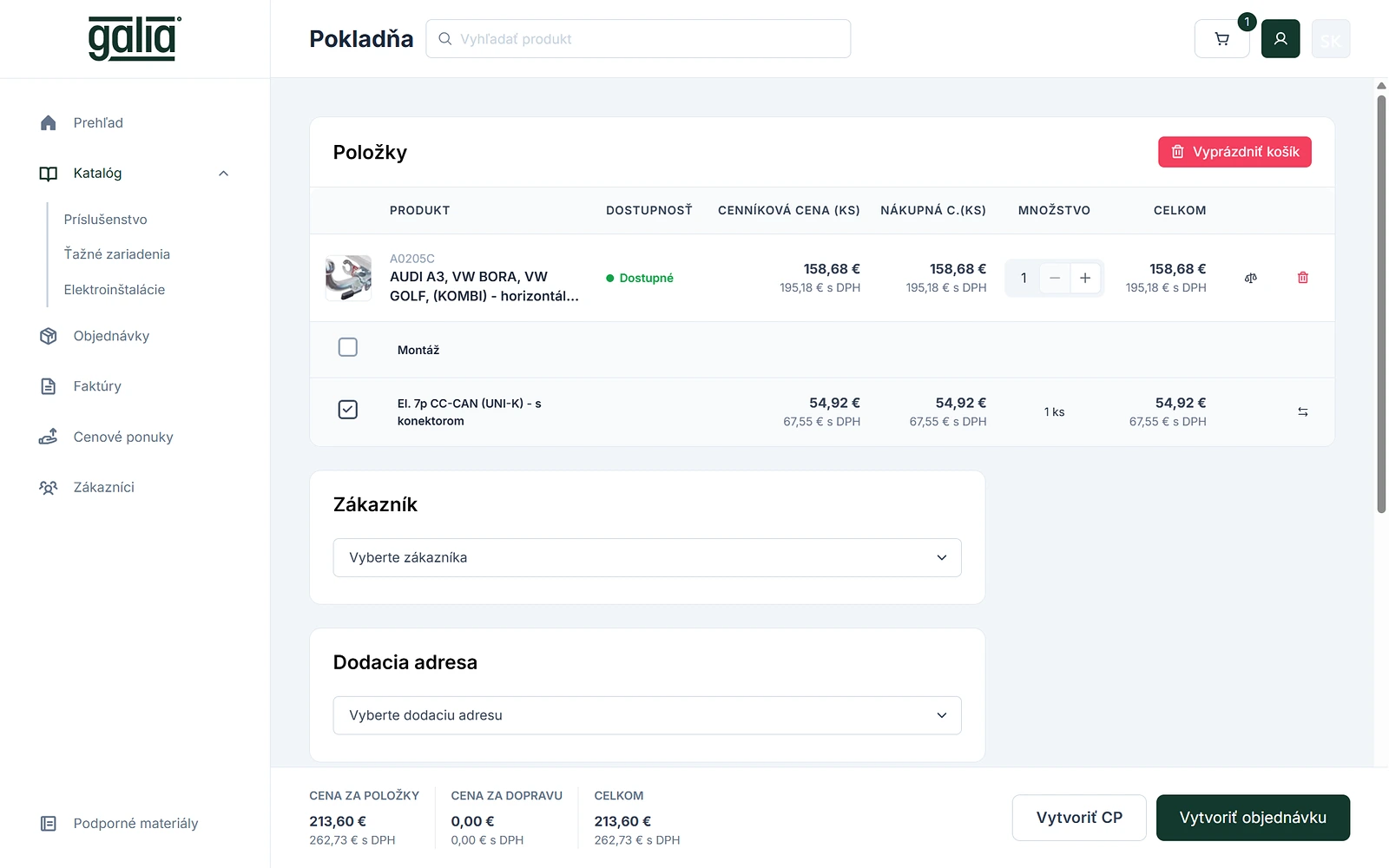Increase quantity with plus button

(1085, 278)
